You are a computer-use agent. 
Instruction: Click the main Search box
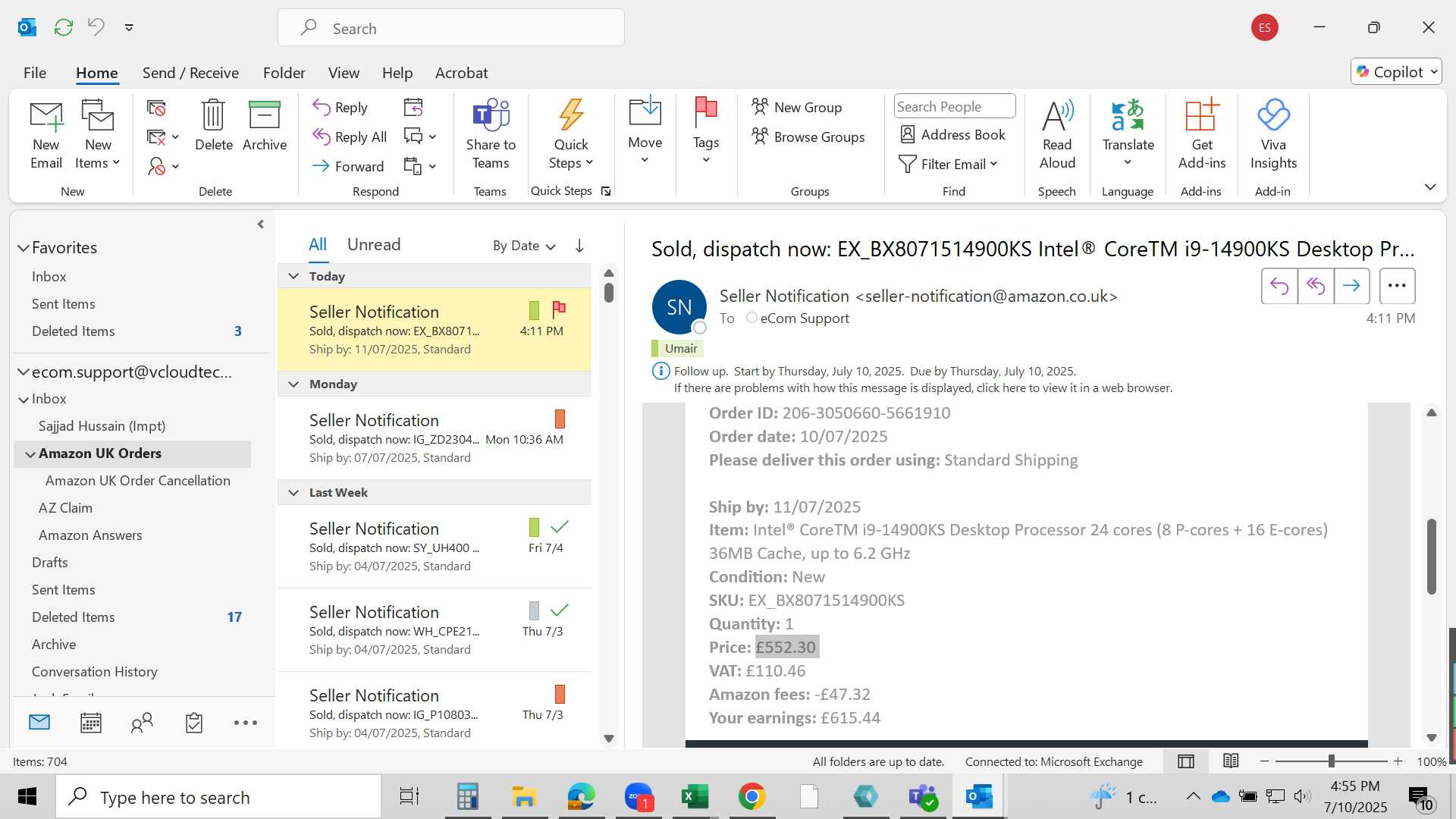[451, 28]
